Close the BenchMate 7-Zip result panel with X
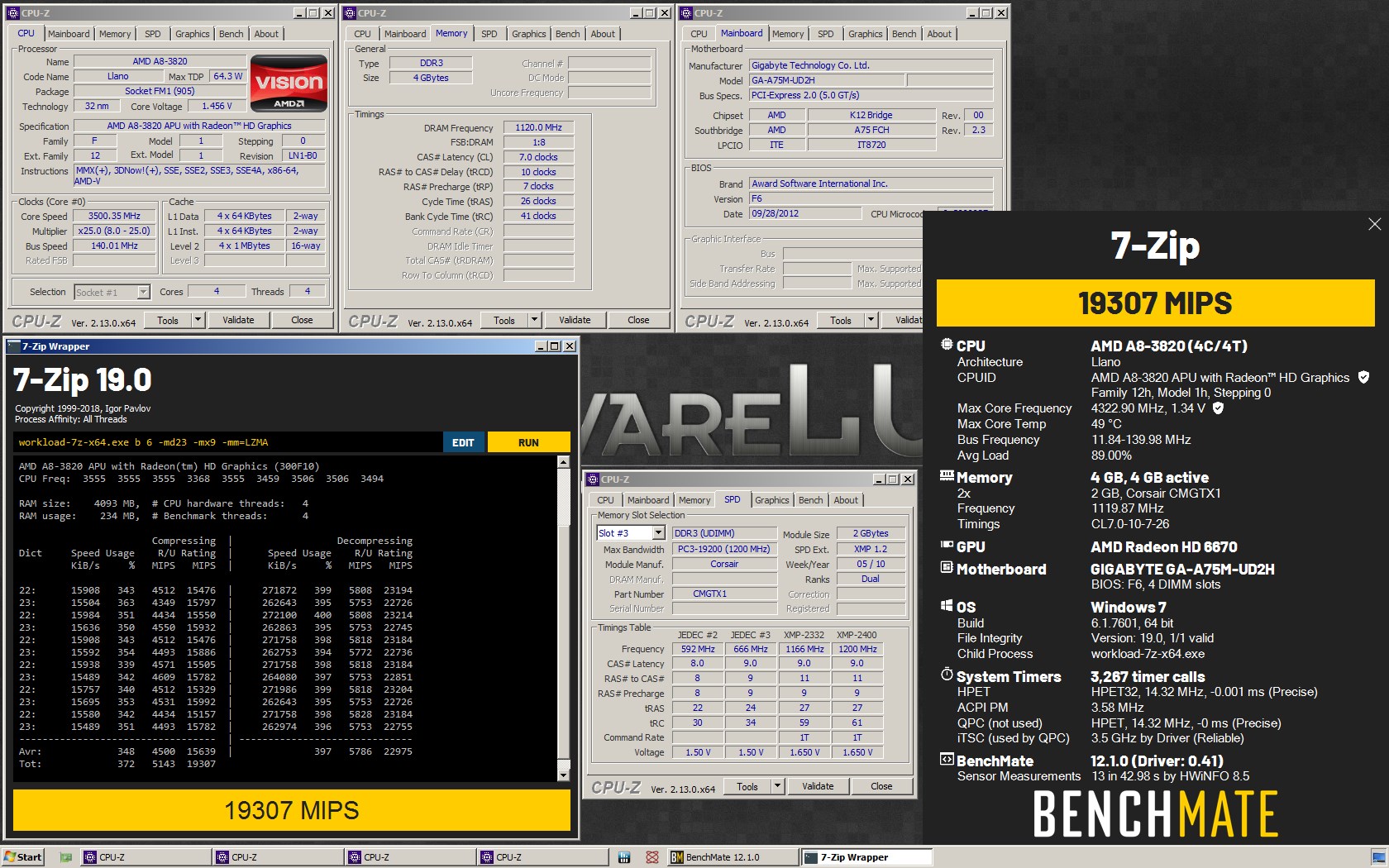The image size is (1389, 868). [1374, 224]
